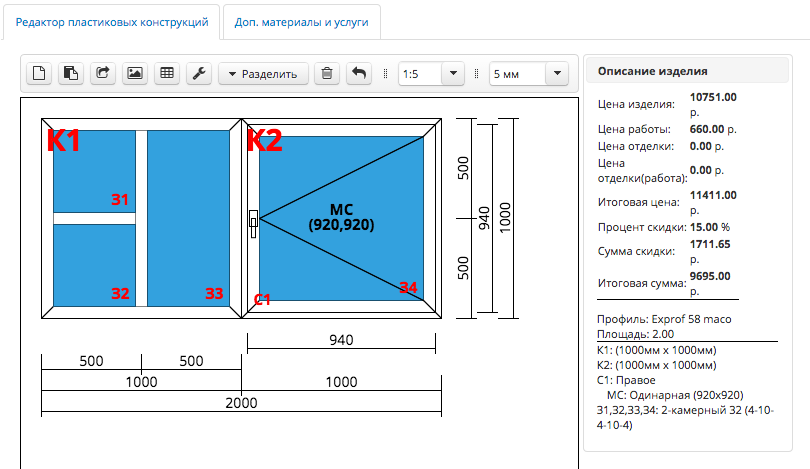
Task: Open the table grid icon
Action: pos(167,73)
